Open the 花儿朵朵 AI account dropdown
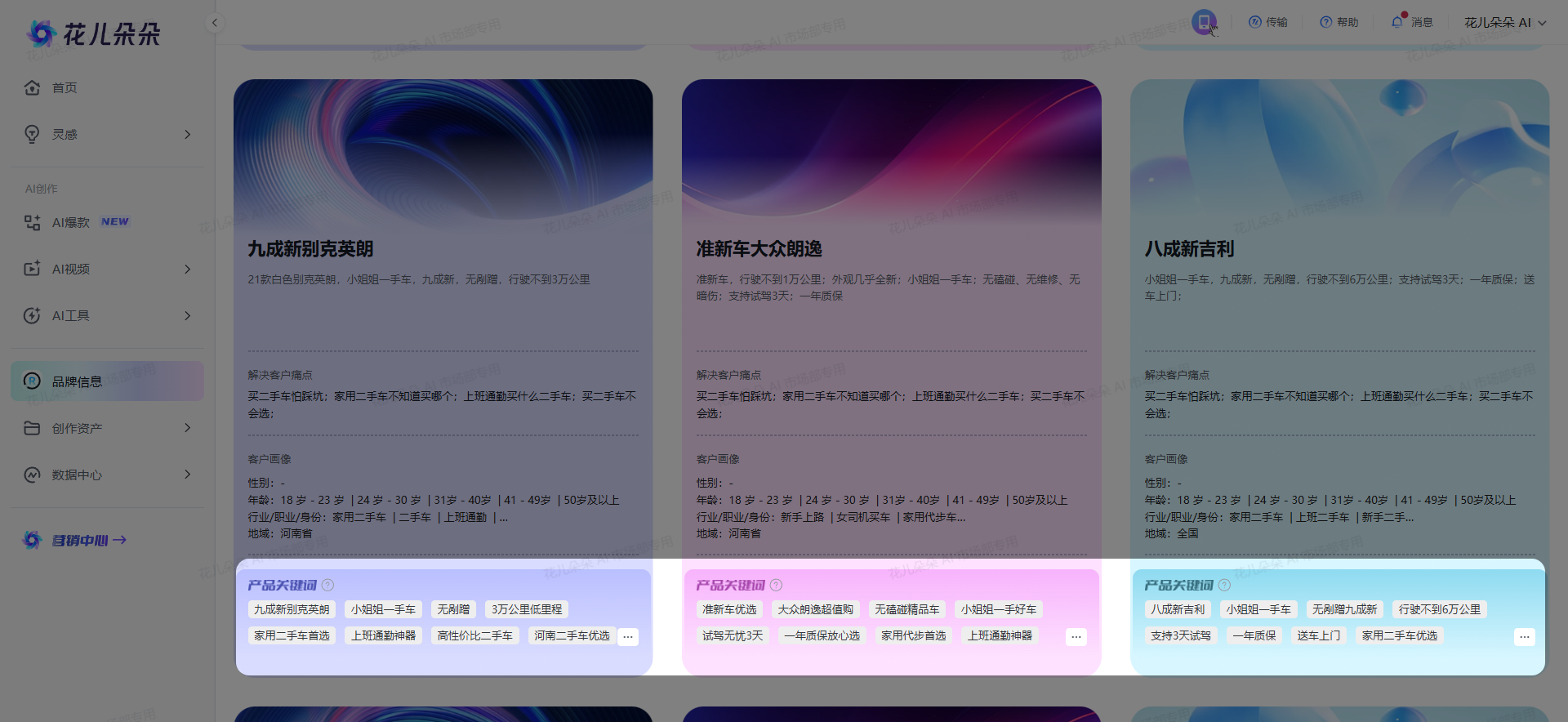Viewport: 1568px width, 722px height. (1505, 22)
